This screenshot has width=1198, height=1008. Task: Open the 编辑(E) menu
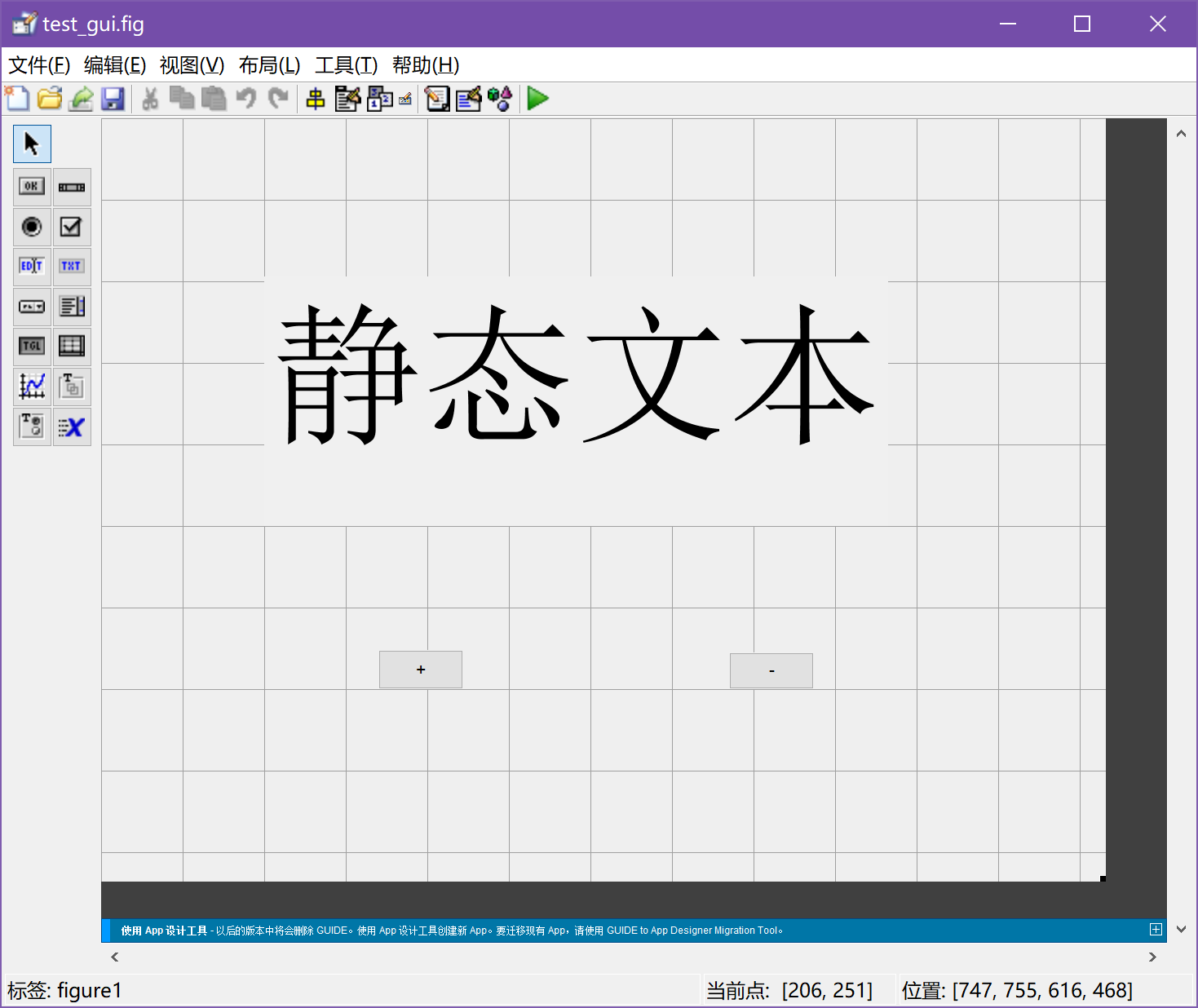115,65
